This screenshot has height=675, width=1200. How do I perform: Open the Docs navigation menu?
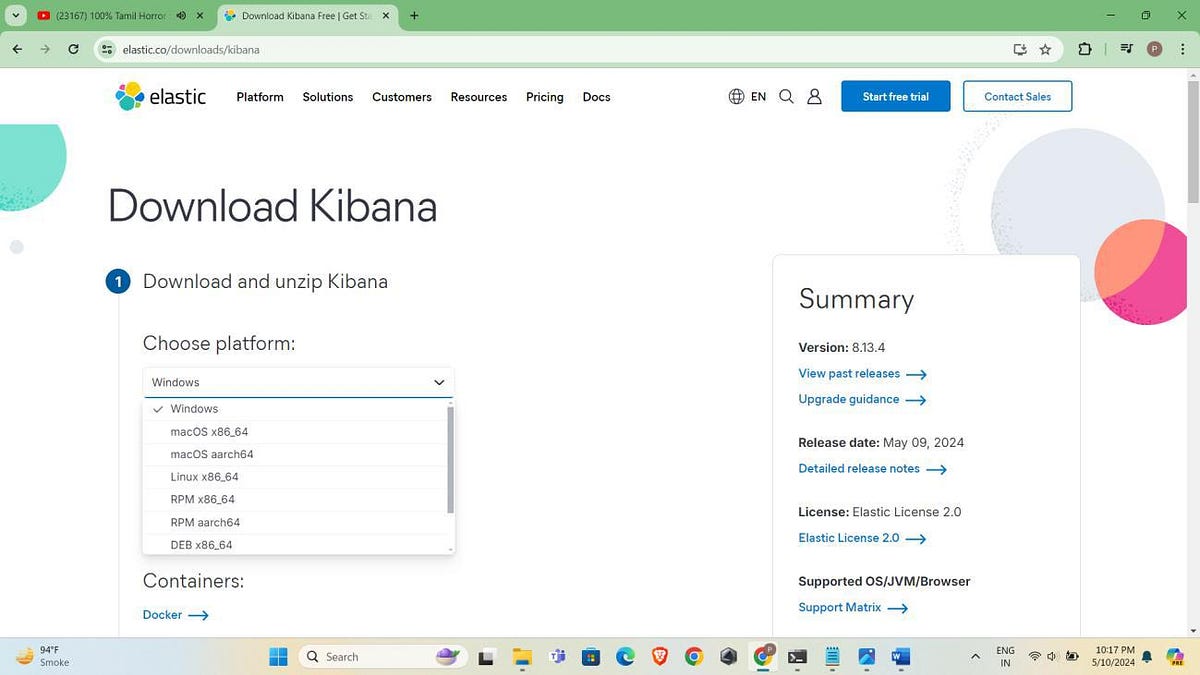coord(596,97)
